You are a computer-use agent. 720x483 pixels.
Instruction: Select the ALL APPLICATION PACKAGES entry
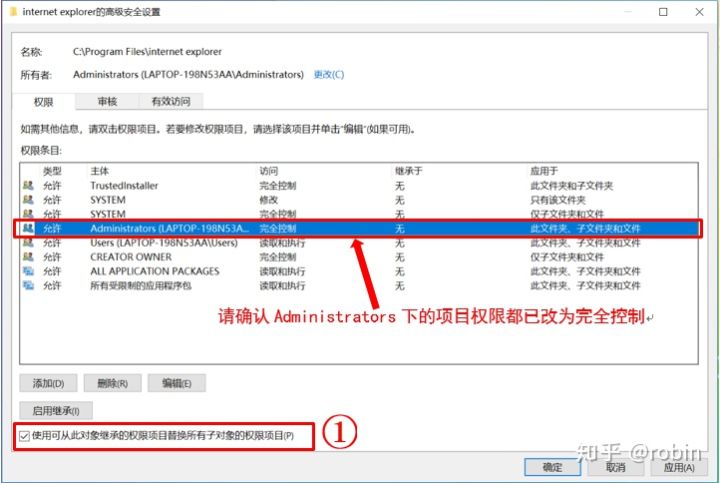[359, 271]
